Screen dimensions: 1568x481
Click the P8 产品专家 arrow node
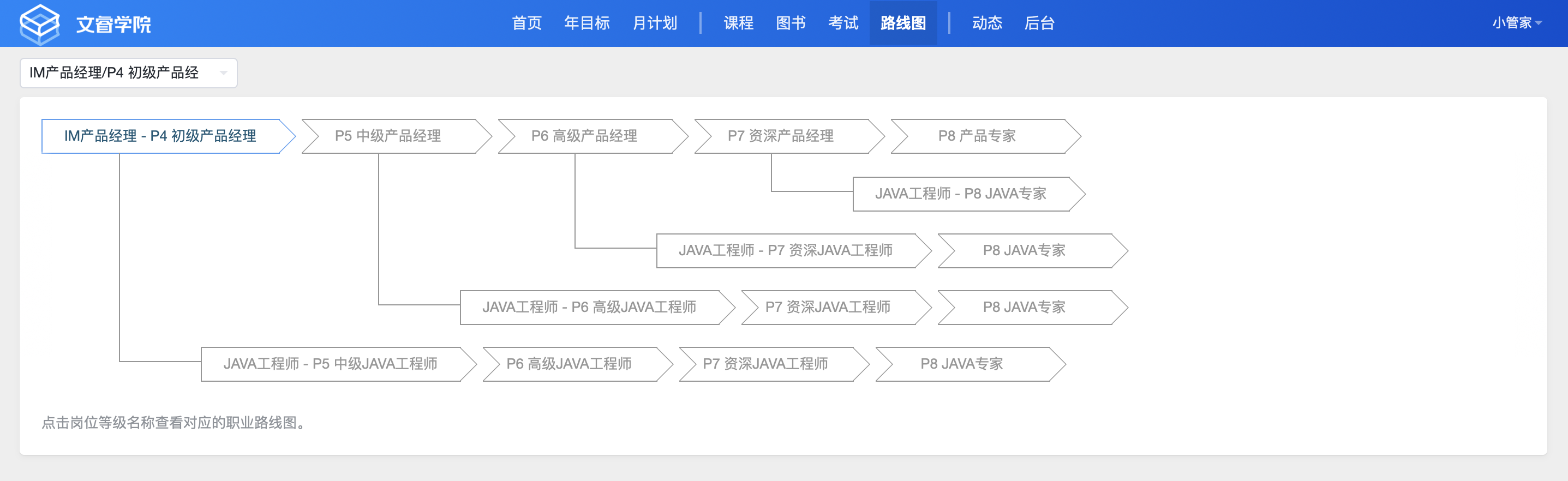(x=985, y=136)
